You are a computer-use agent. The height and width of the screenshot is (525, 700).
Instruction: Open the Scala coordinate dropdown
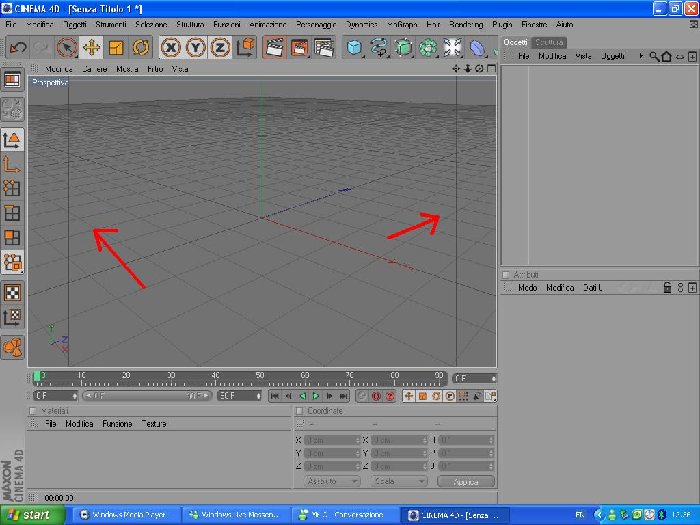399,481
